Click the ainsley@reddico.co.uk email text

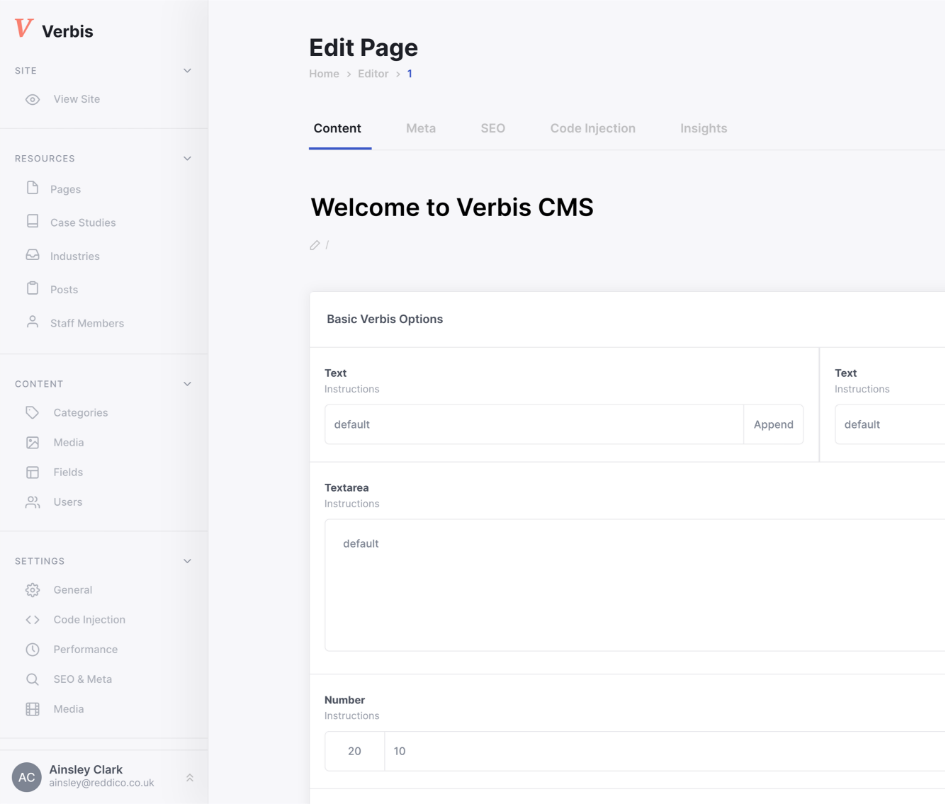tap(101, 783)
